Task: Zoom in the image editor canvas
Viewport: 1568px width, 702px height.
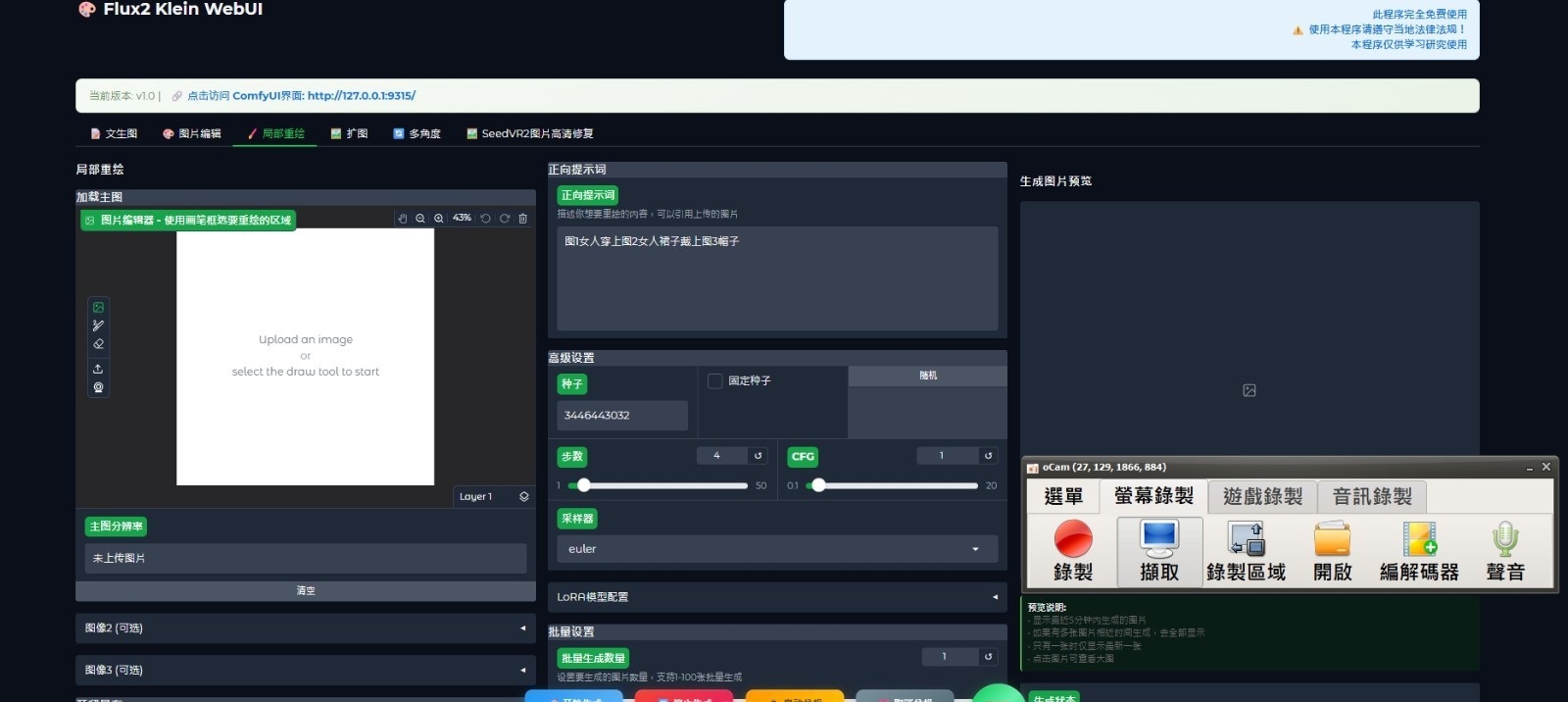Action: [439, 218]
